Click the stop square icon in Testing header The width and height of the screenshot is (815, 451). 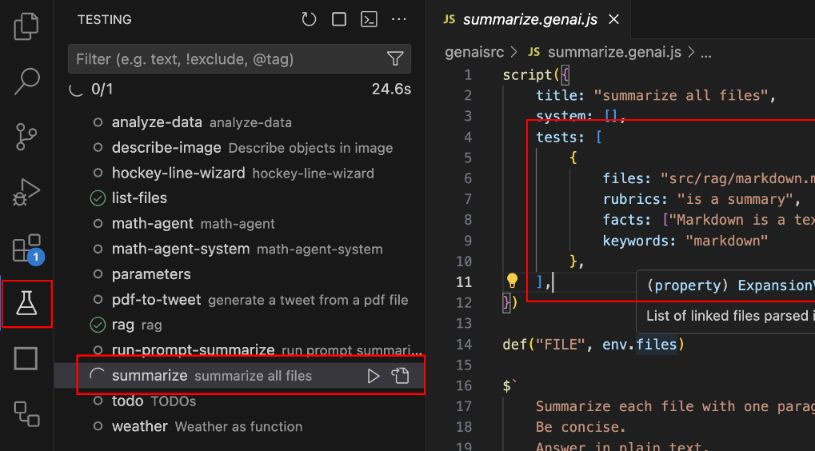339,20
